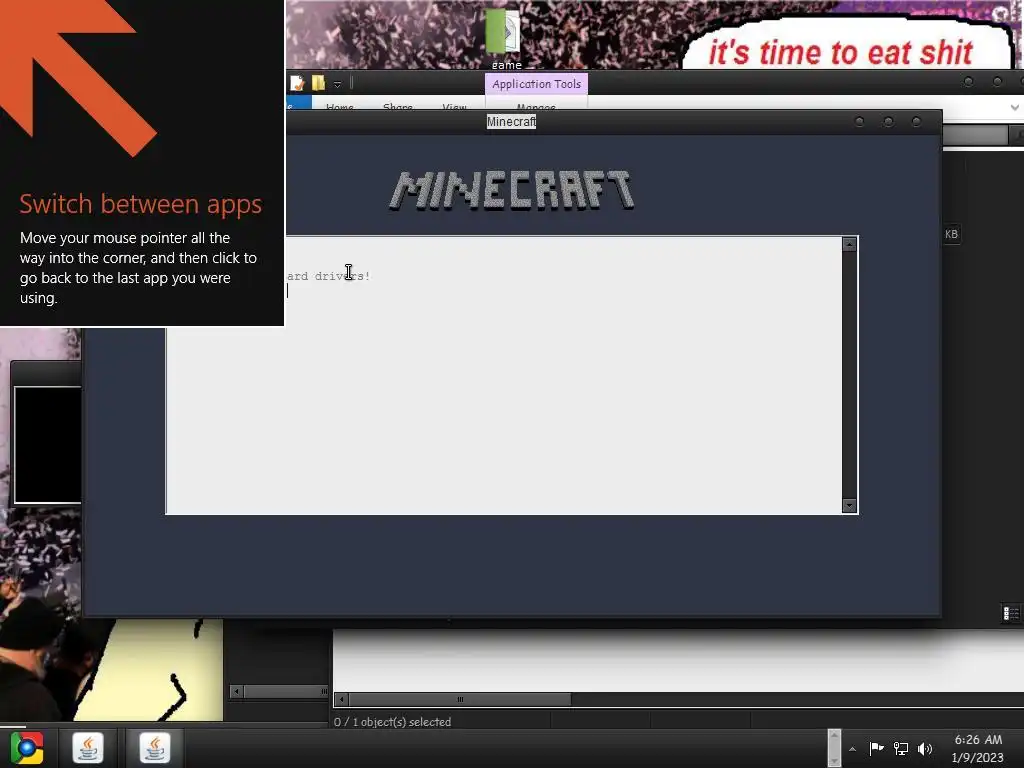1024x768 pixels.
Task: Select the Application Tools ribbon tab
Action: tap(536, 84)
